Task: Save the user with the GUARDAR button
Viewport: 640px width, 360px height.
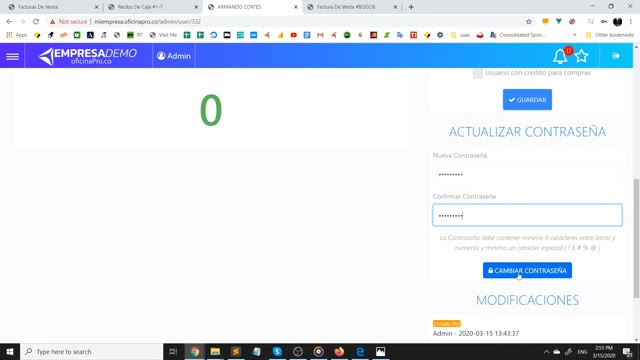Action: pyautogui.click(x=527, y=100)
